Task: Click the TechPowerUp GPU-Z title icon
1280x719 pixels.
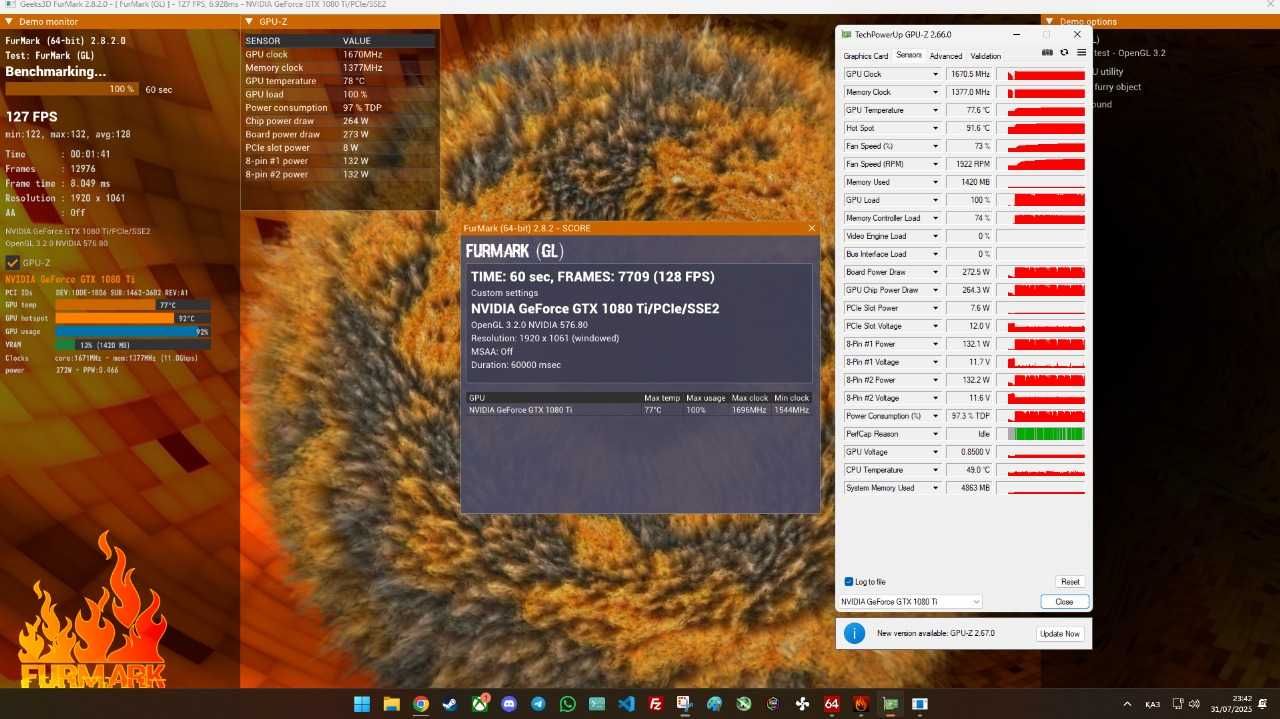Action: click(x=847, y=34)
